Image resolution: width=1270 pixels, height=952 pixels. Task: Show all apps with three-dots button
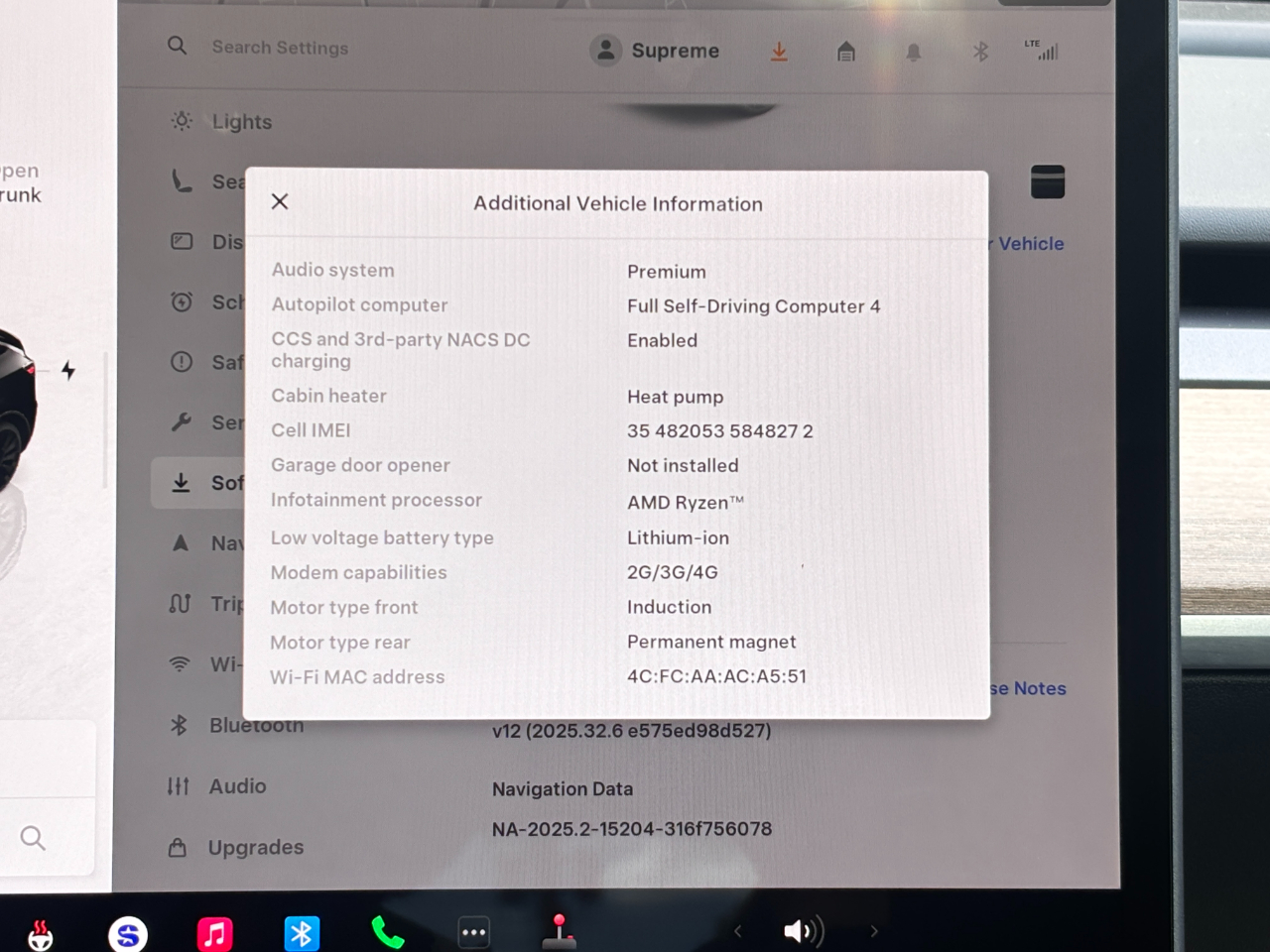[473, 932]
